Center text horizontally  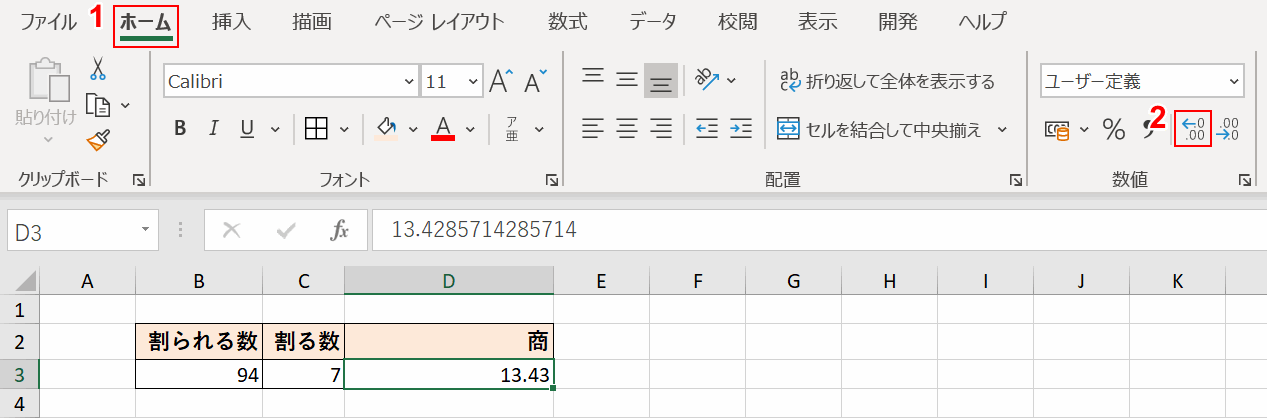click(x=627, y=128)
